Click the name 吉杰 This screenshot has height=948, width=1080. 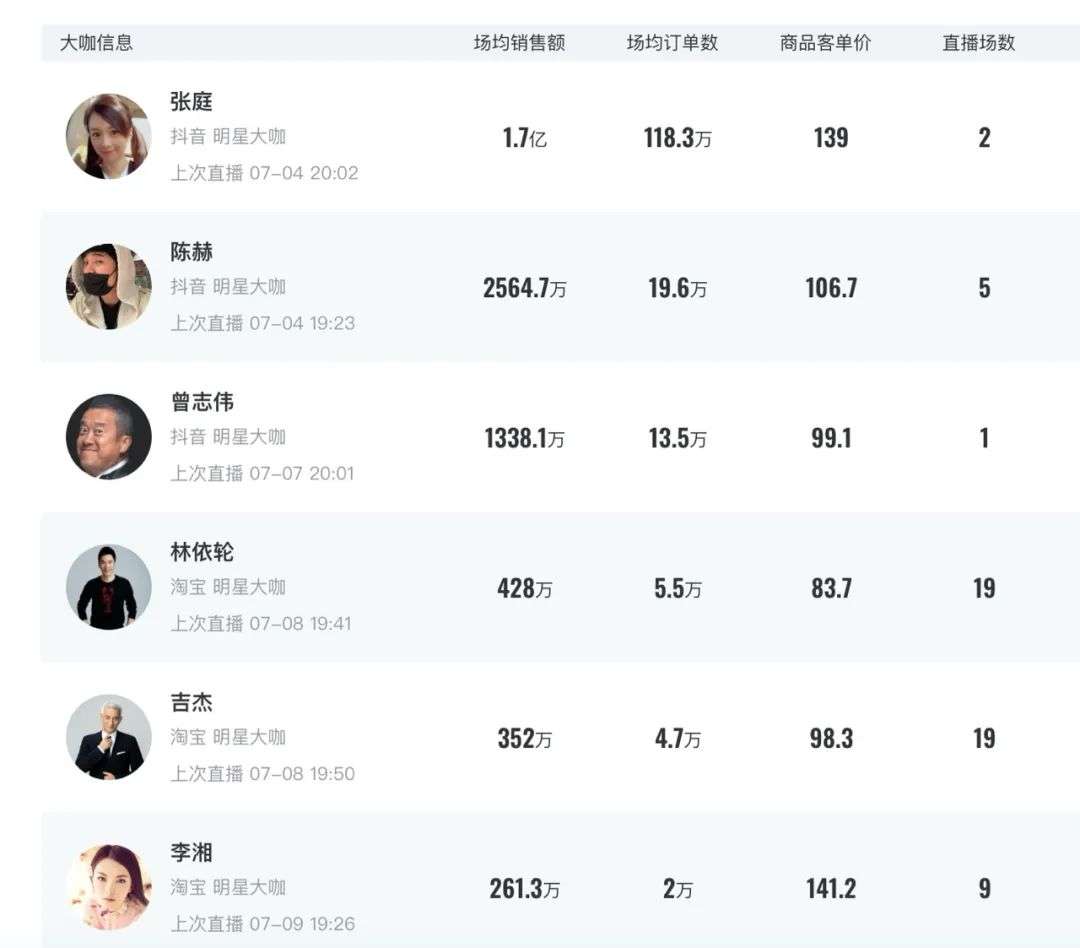[191, 702]
